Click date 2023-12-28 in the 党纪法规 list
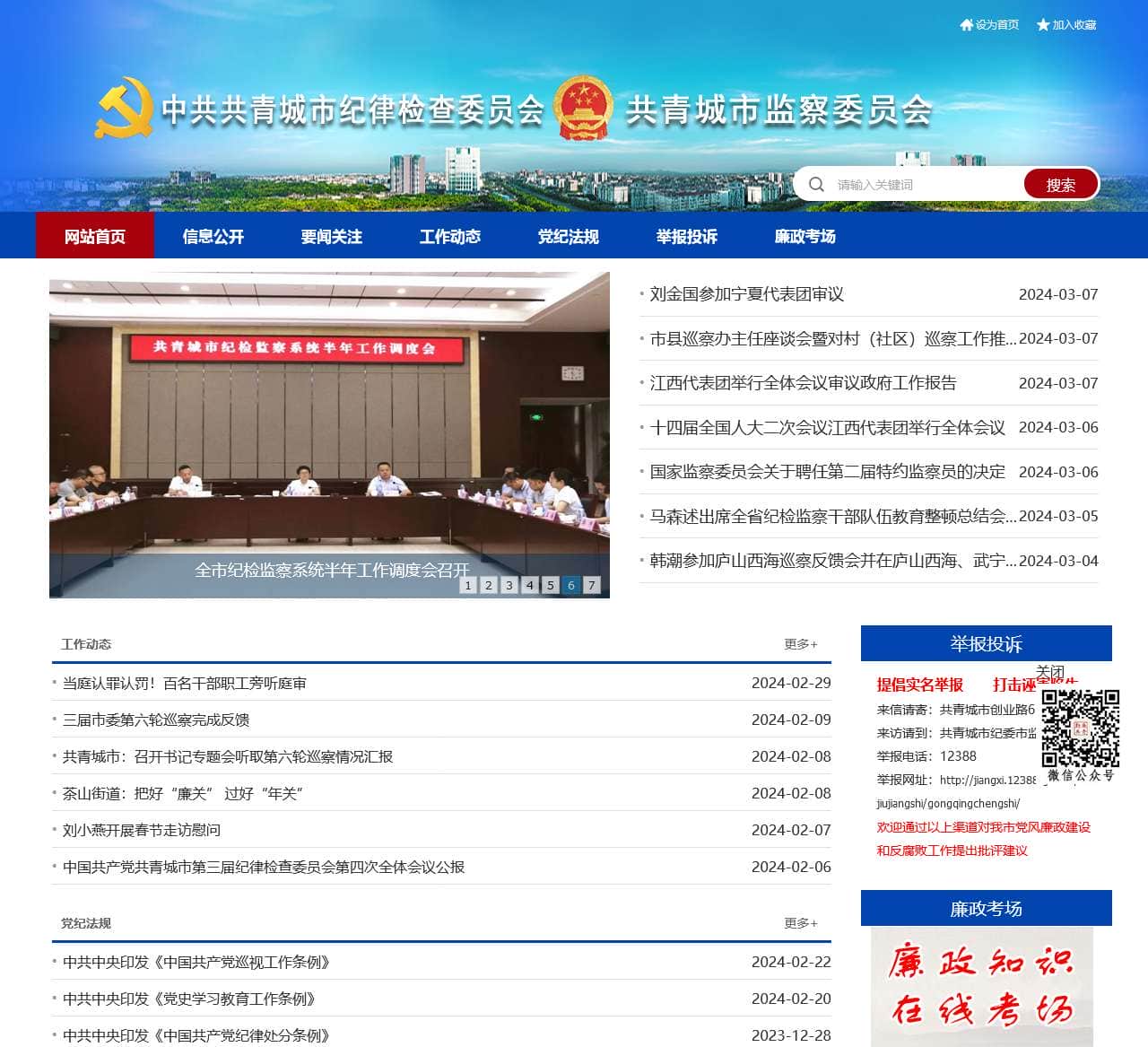 point(791,1036)
